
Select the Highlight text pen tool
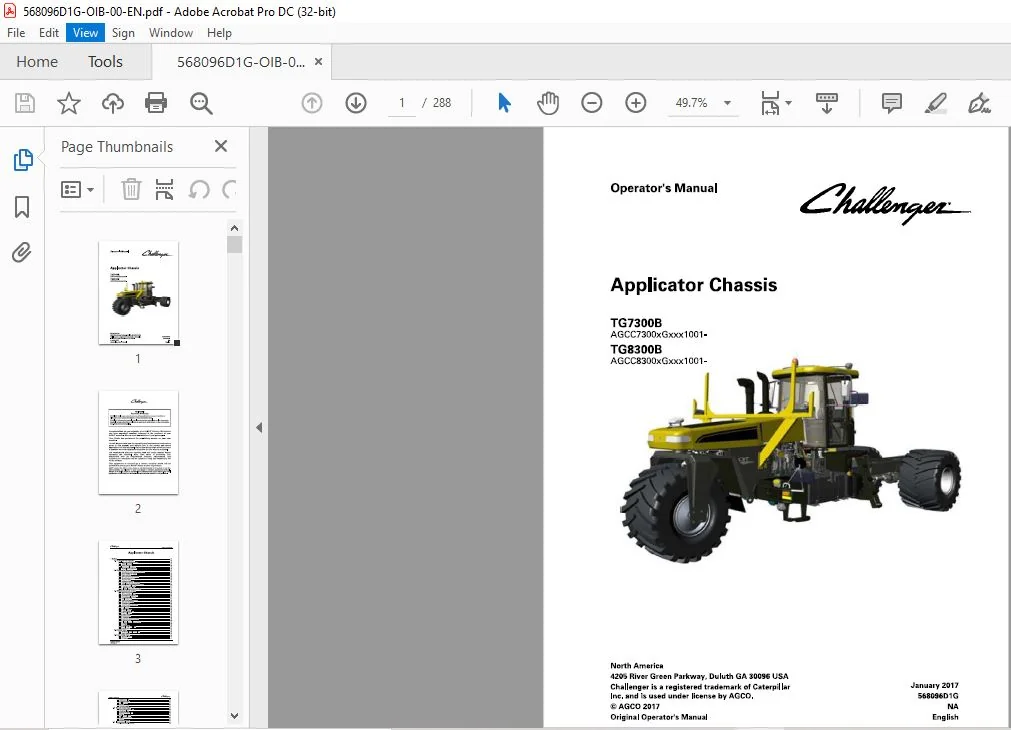(x=936, y=103)
